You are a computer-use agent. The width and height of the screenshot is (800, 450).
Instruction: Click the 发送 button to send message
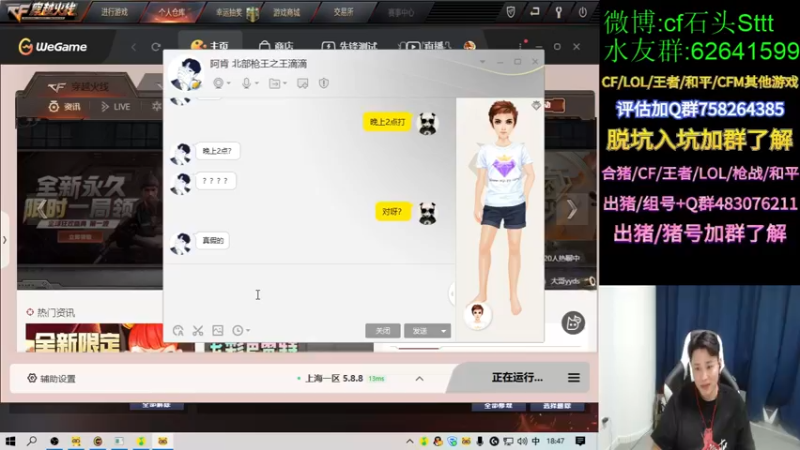[420, 331]
